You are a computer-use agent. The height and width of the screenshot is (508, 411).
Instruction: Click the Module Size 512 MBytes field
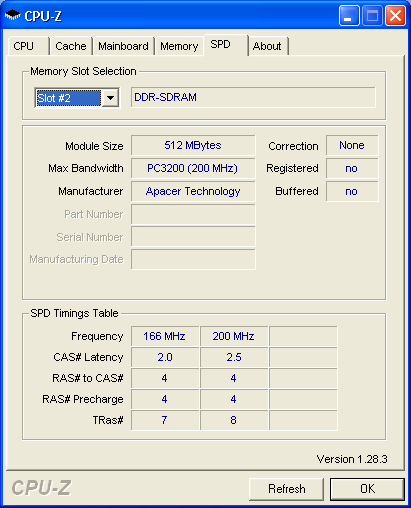tap(193, 145)
